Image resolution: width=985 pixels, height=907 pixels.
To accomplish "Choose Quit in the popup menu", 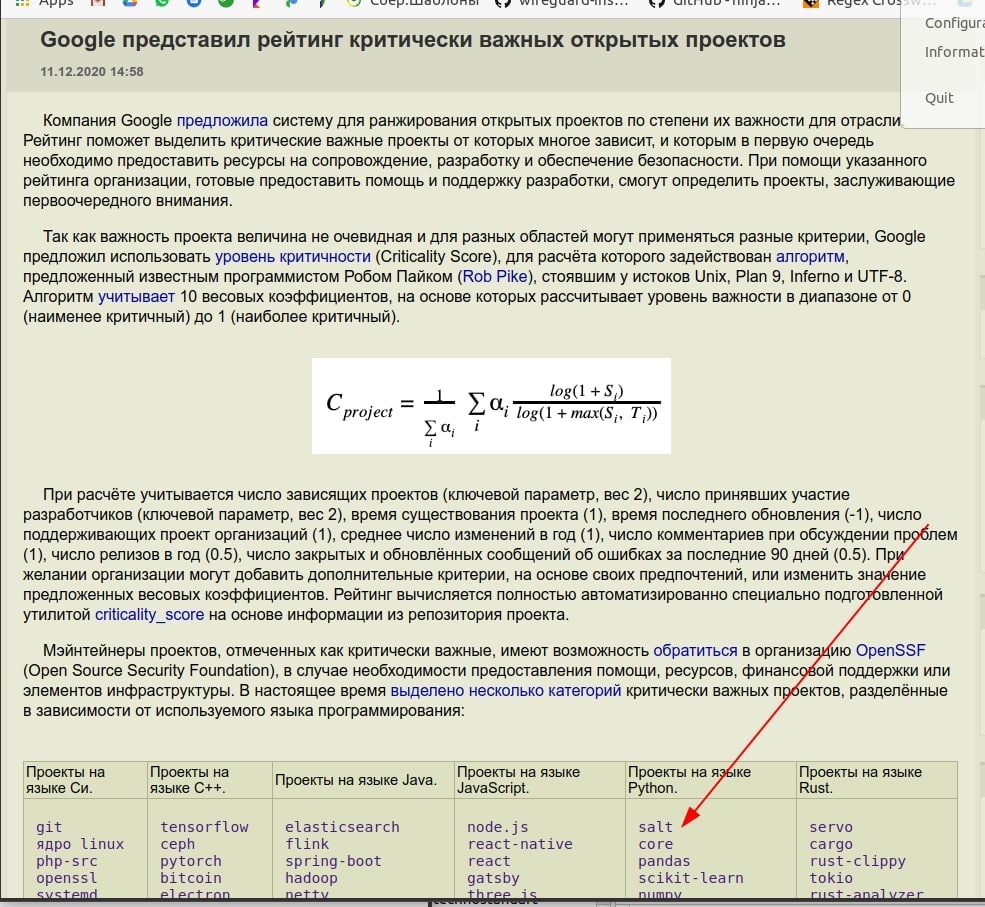I will pyautogui.click(x=939, y=98).
